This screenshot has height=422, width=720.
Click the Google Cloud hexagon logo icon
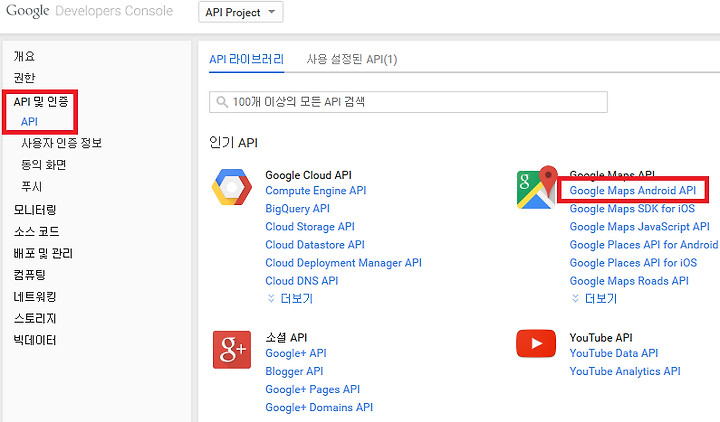232,187
